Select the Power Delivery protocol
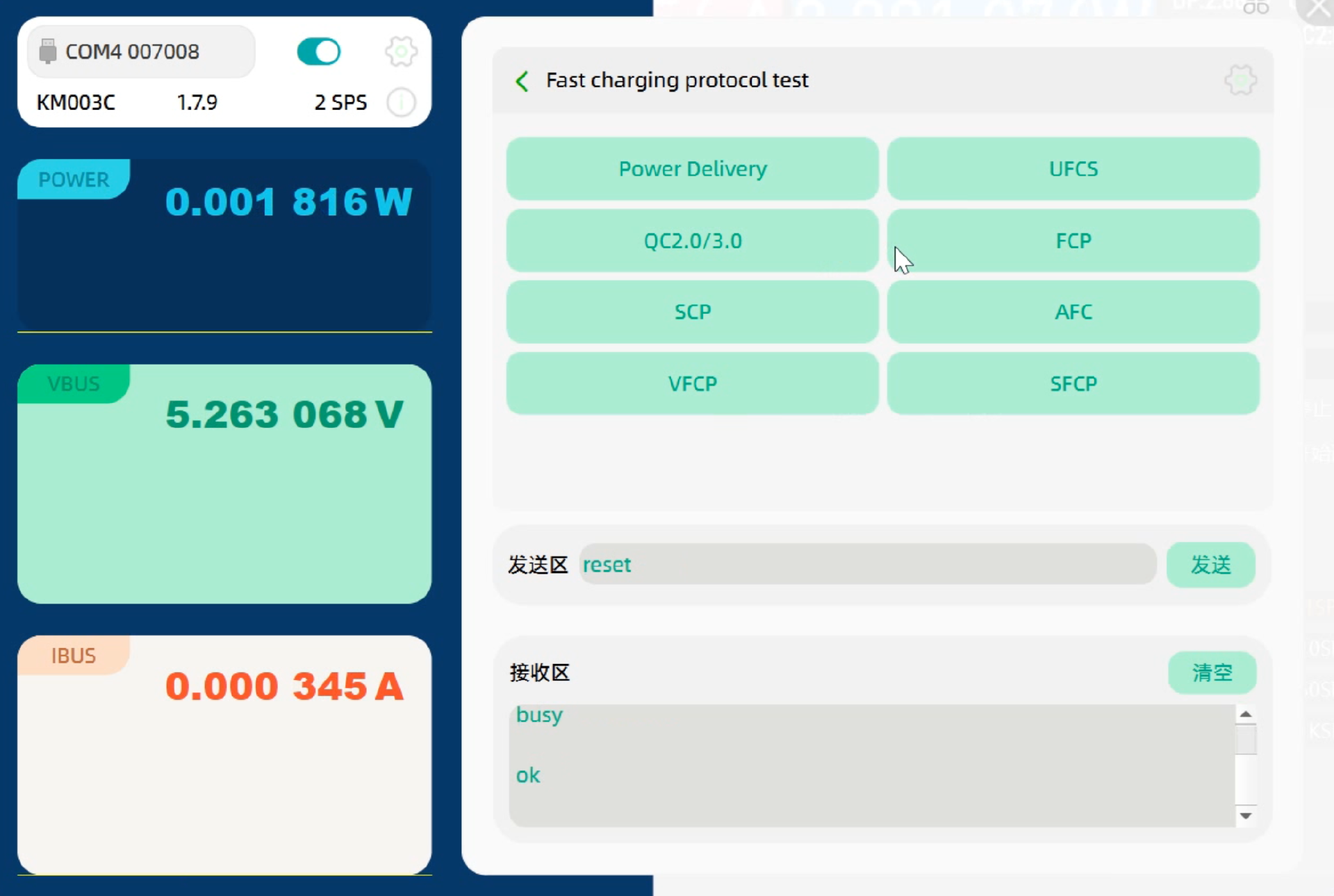Viewport: 1334px width, 896px height. pos(692,169)
